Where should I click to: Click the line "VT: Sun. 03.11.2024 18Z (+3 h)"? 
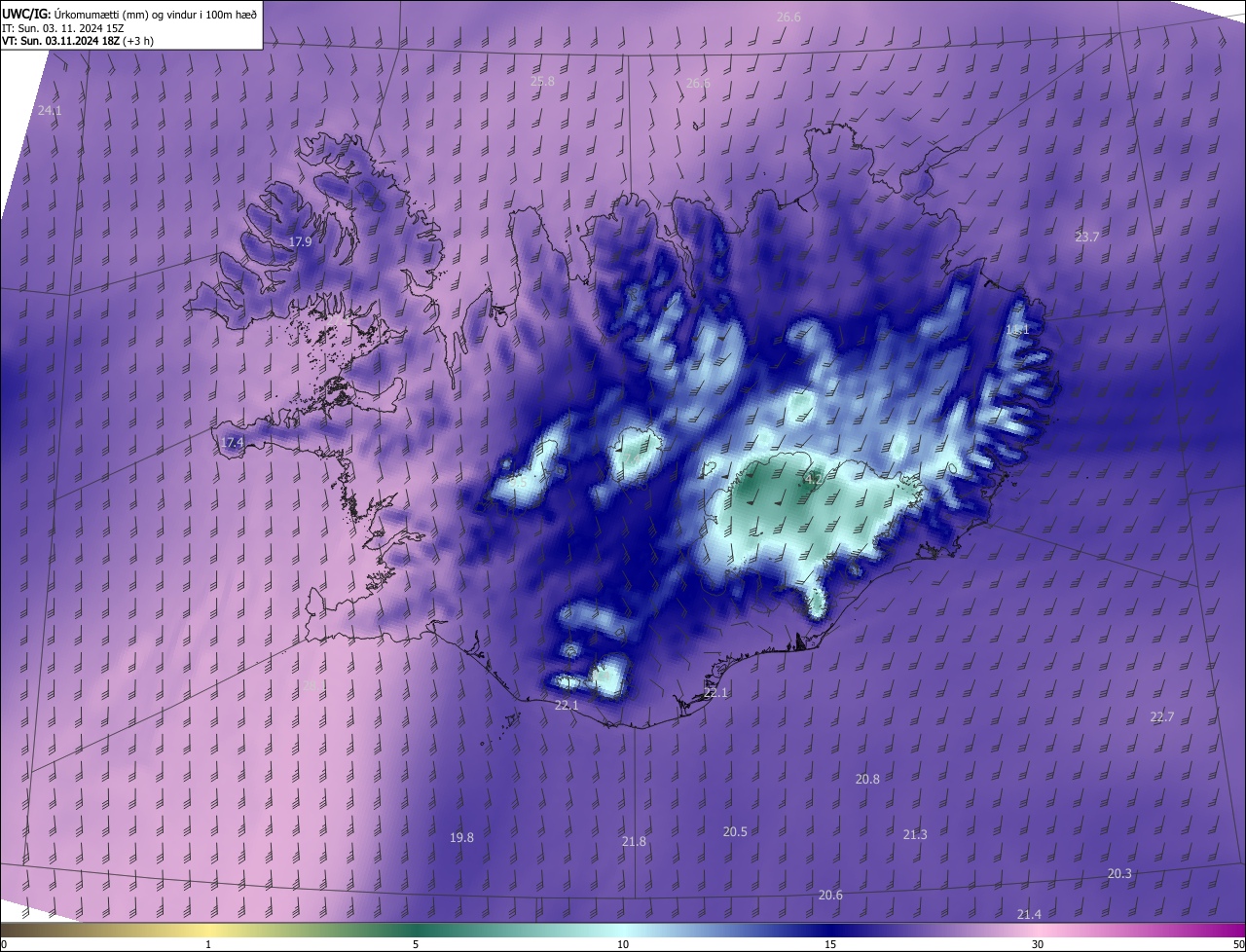(x=78, y=41)
